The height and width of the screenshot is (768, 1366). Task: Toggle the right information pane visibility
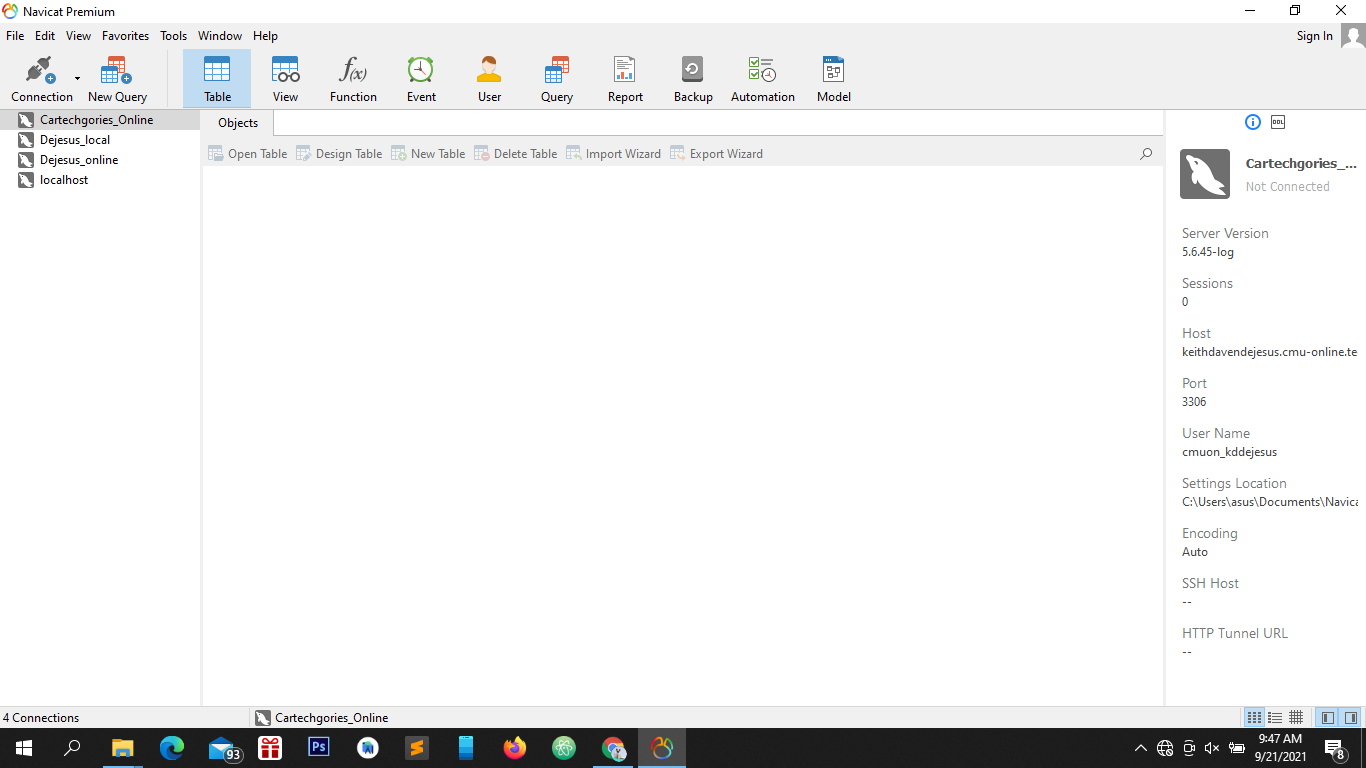1350,718
